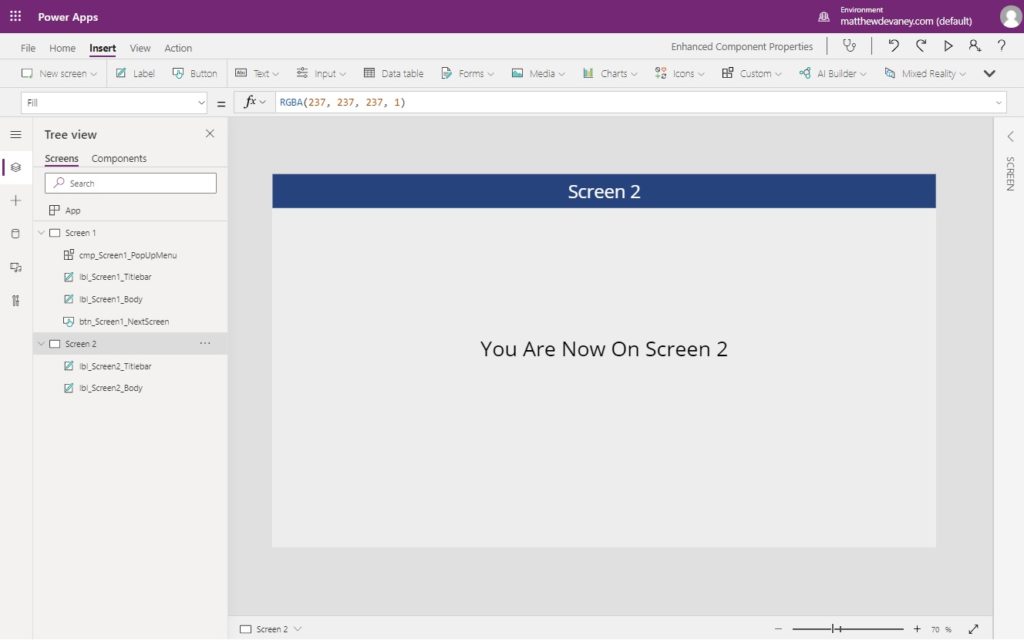Open the Media dropdown in ribbon

538,72
